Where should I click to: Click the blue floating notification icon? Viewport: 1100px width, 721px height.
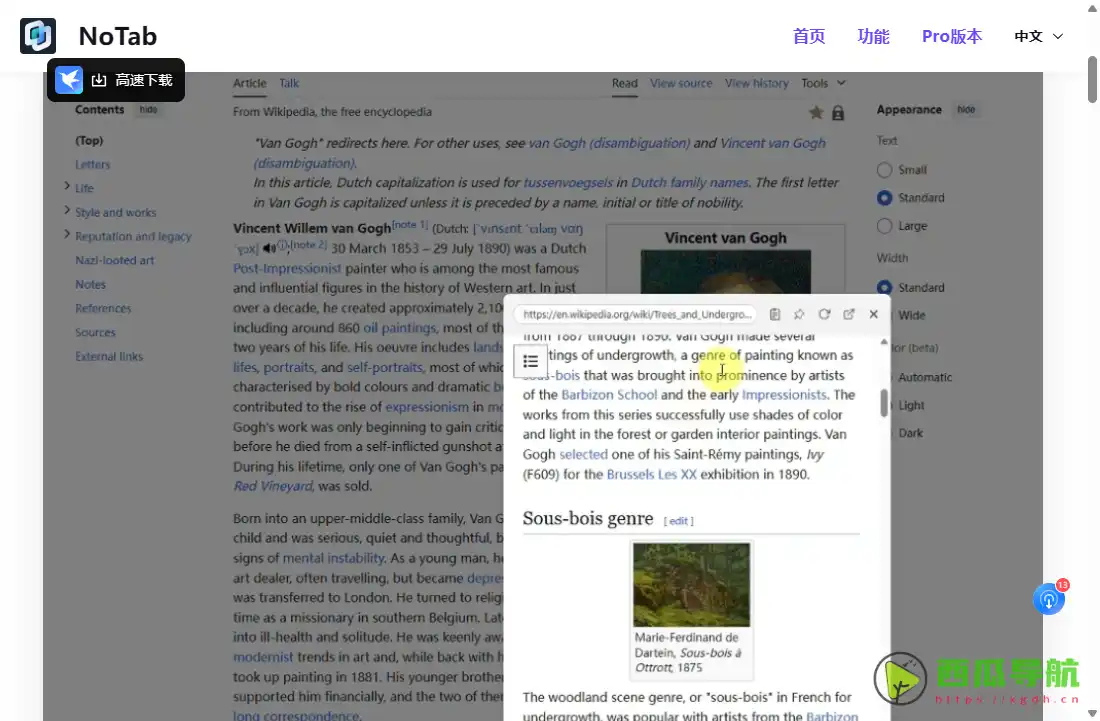pos(1049,599)
